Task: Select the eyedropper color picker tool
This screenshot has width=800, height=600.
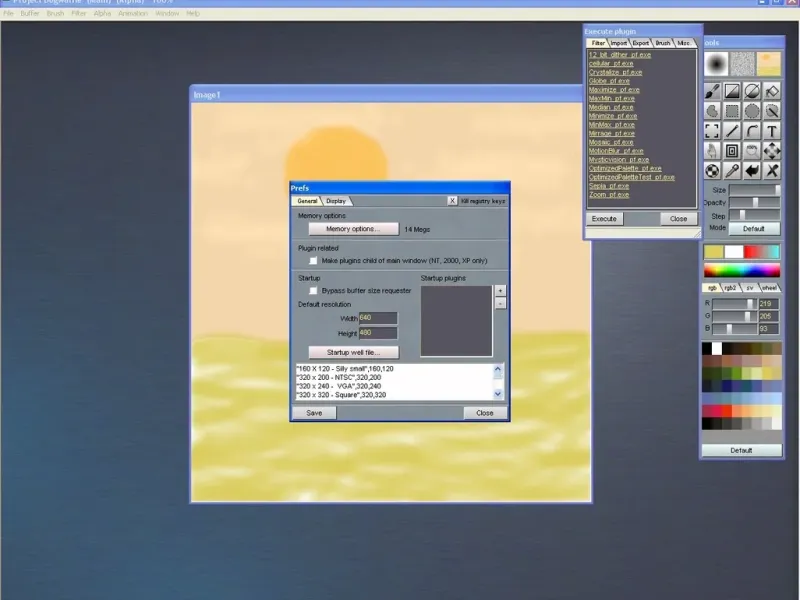Action: tap(732, 171)
